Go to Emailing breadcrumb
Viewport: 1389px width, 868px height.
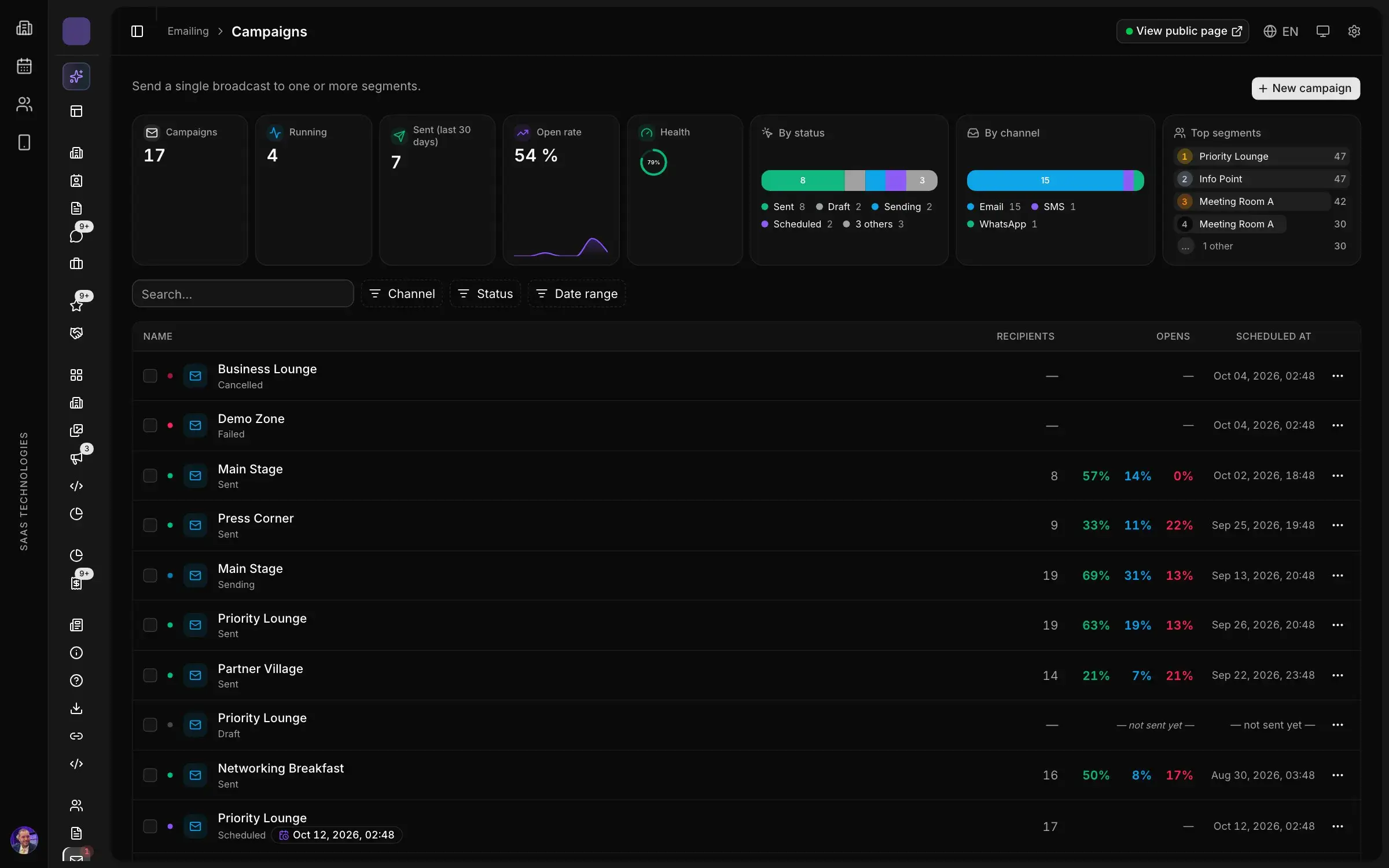(x=188, y=31)
